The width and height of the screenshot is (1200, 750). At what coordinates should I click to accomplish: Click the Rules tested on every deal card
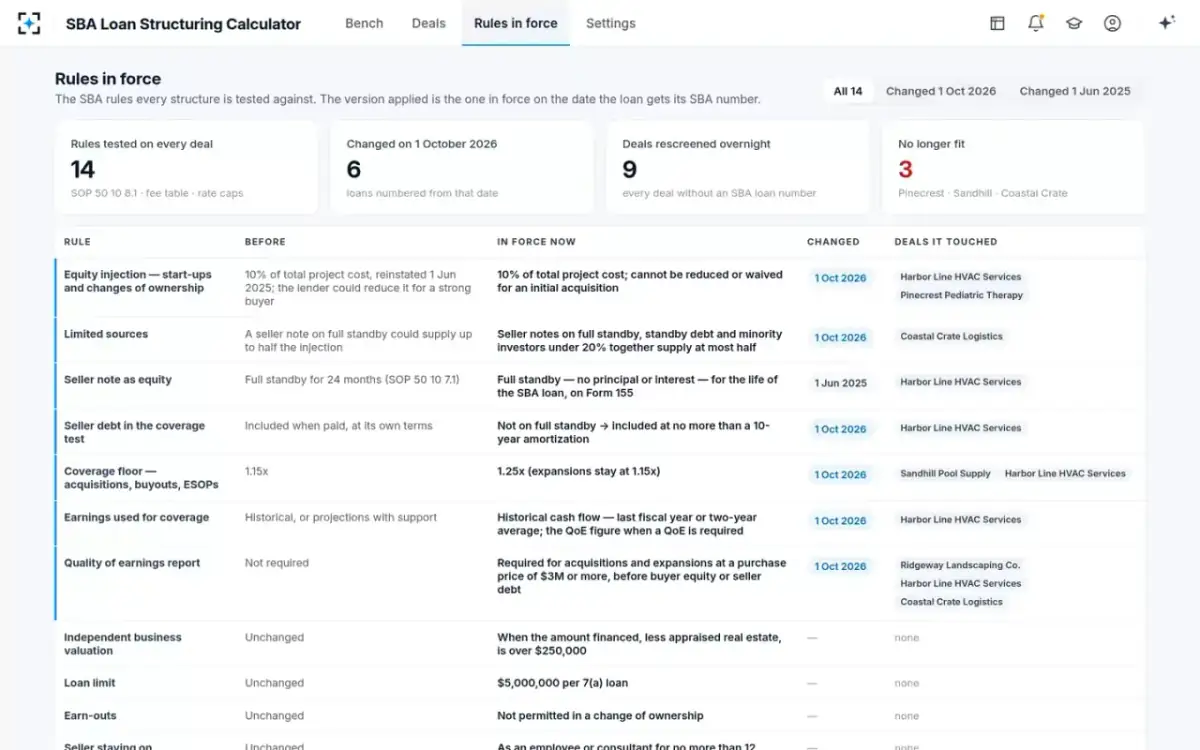click(x=186, y=167)
